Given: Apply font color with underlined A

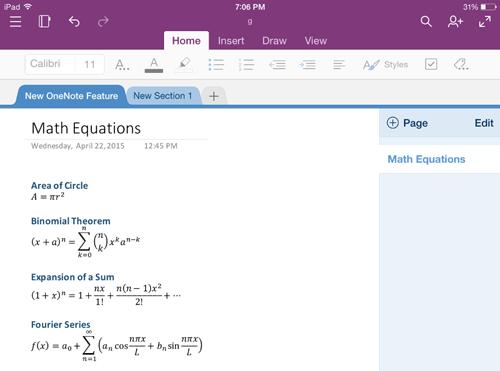Looking at the screenshot, I should tap(154, 65).
